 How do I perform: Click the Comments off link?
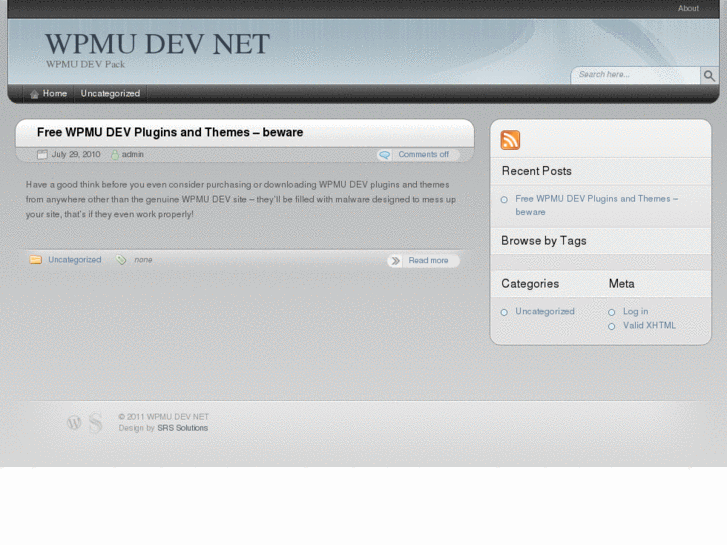[x=423, y=154]
